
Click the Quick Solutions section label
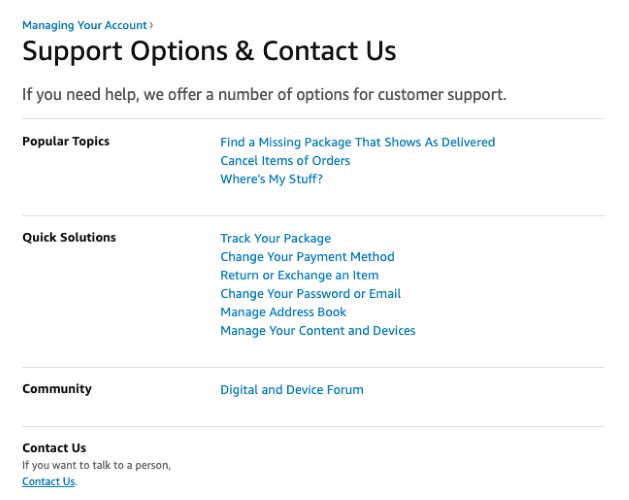coord(69,237)
